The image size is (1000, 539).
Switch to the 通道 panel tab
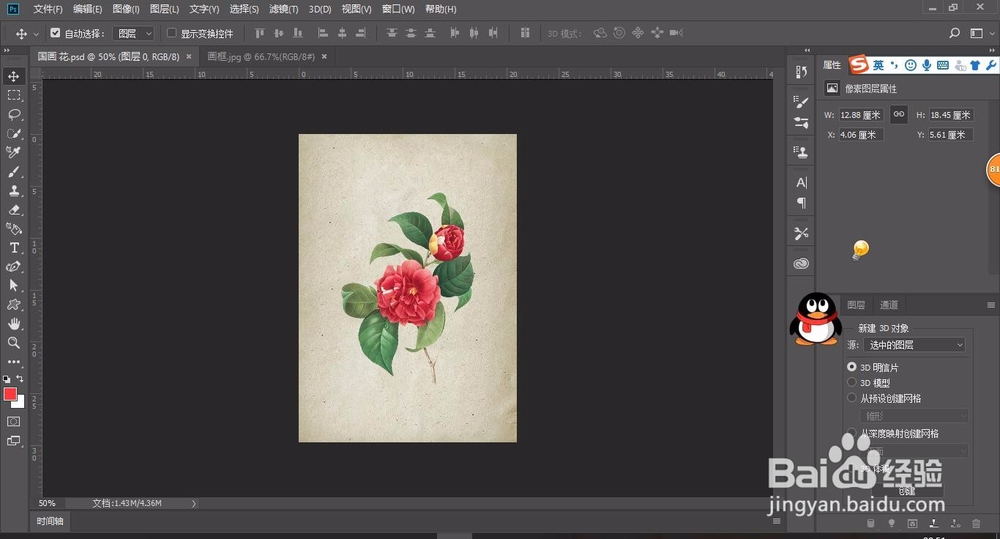pyautogui.click(x=888, y=305)
